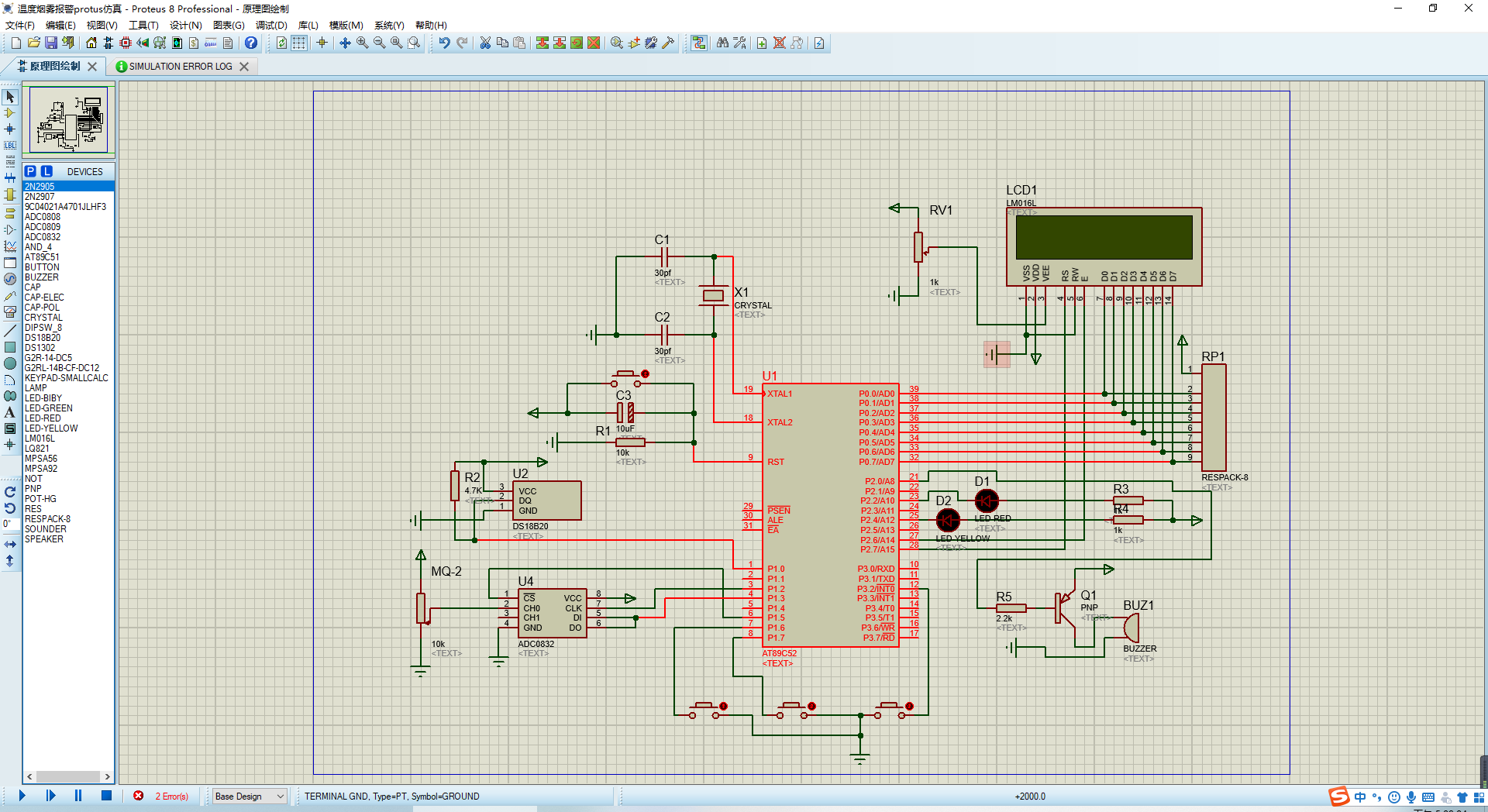The height and width of the screenshot is (812, 1488).
Task: Center view with pan icon
Action: [345, 43]
